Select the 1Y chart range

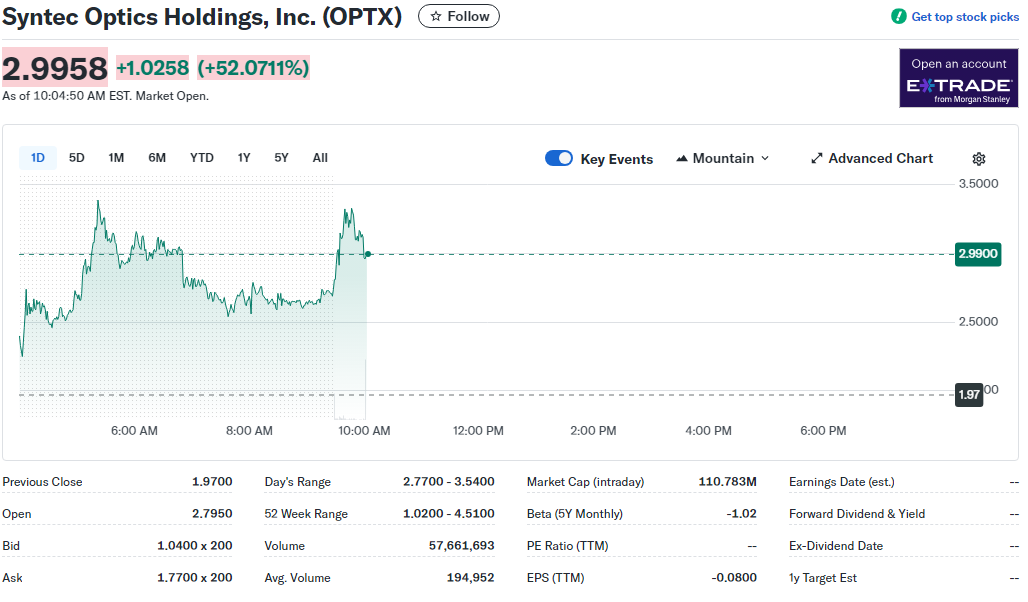[x=243, y=157]
